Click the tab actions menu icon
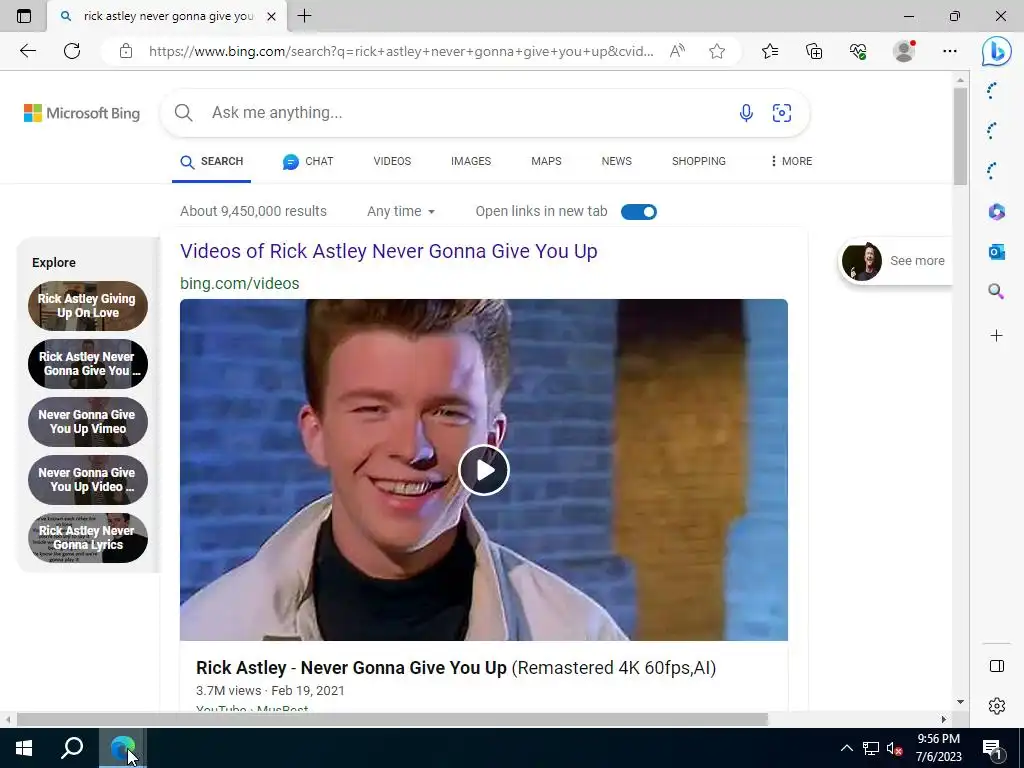 [24, 16]
